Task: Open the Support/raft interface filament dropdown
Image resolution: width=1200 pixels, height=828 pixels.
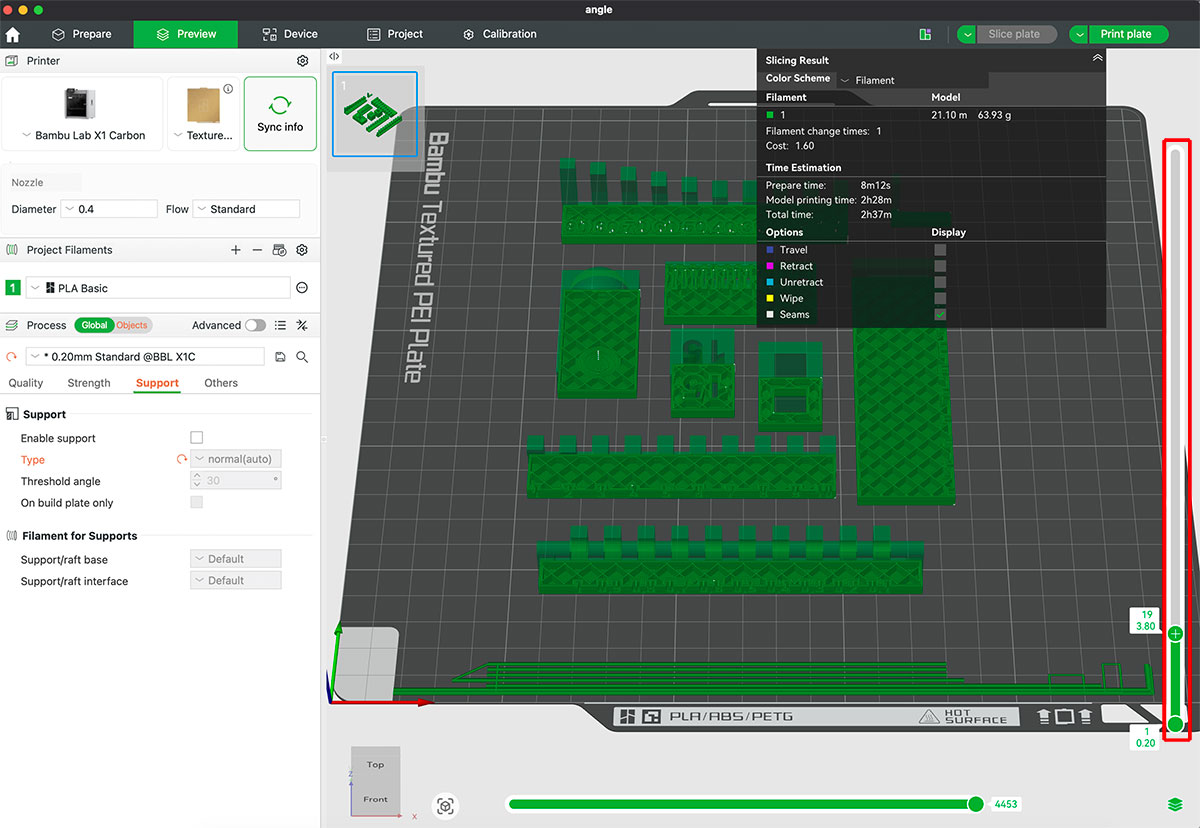Action: (x=236, y=581)
